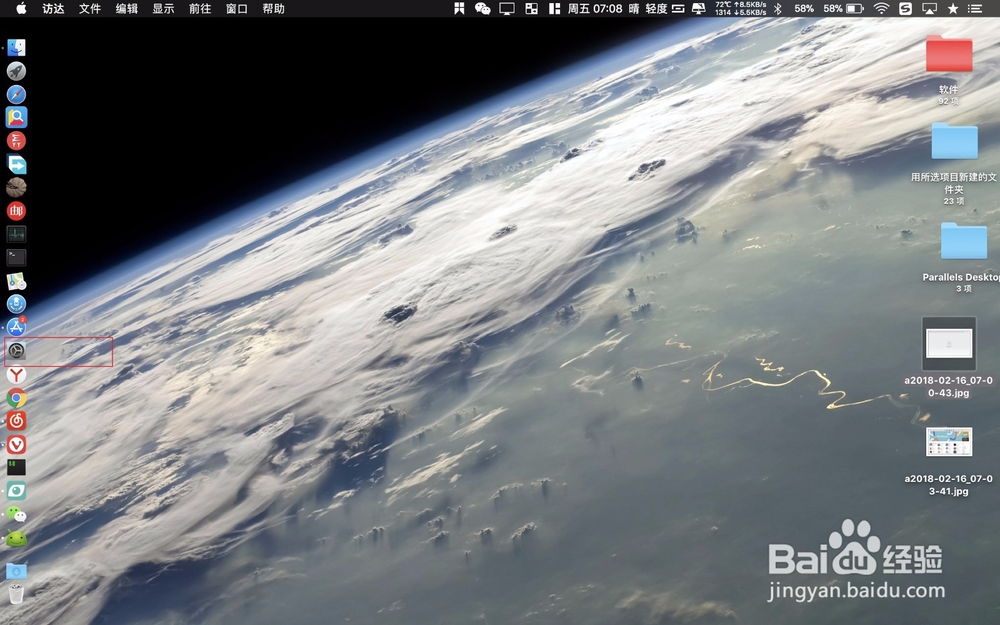Screen dimensions: 1000x625
Task: Click the 72℃ network speed monitor
Action: [x=740, y=8]
